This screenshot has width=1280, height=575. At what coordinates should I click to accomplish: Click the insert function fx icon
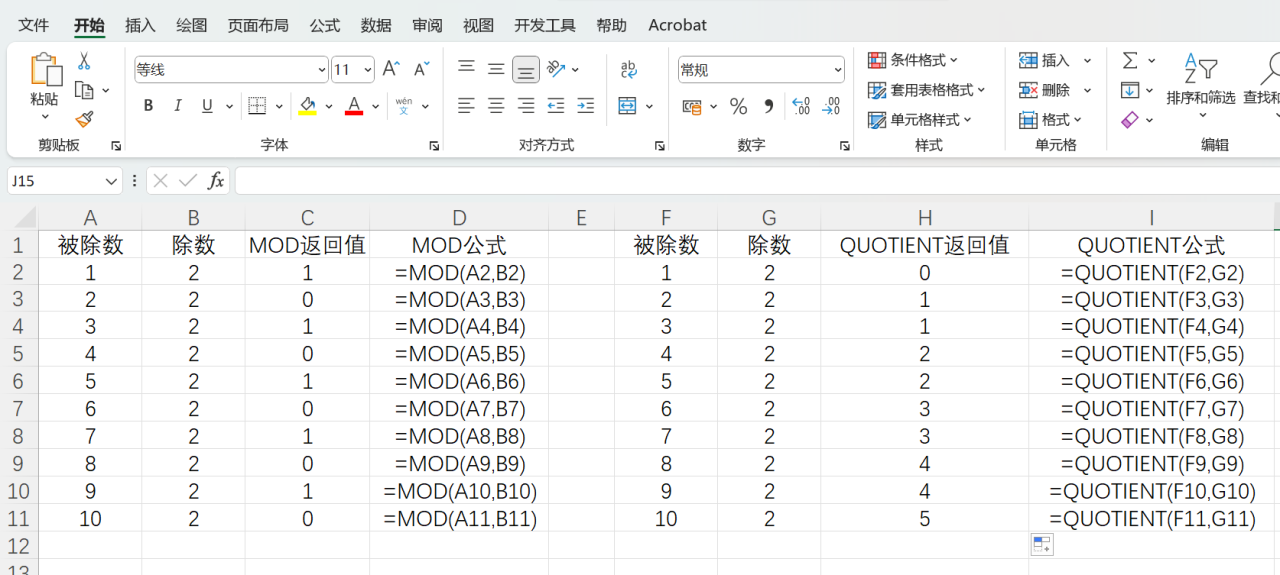point(215,181)
